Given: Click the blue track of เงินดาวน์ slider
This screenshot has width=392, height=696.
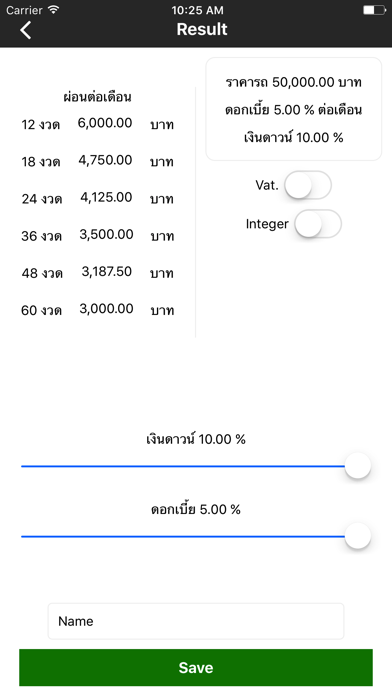Looking at the screenshot, I should 183,466.
